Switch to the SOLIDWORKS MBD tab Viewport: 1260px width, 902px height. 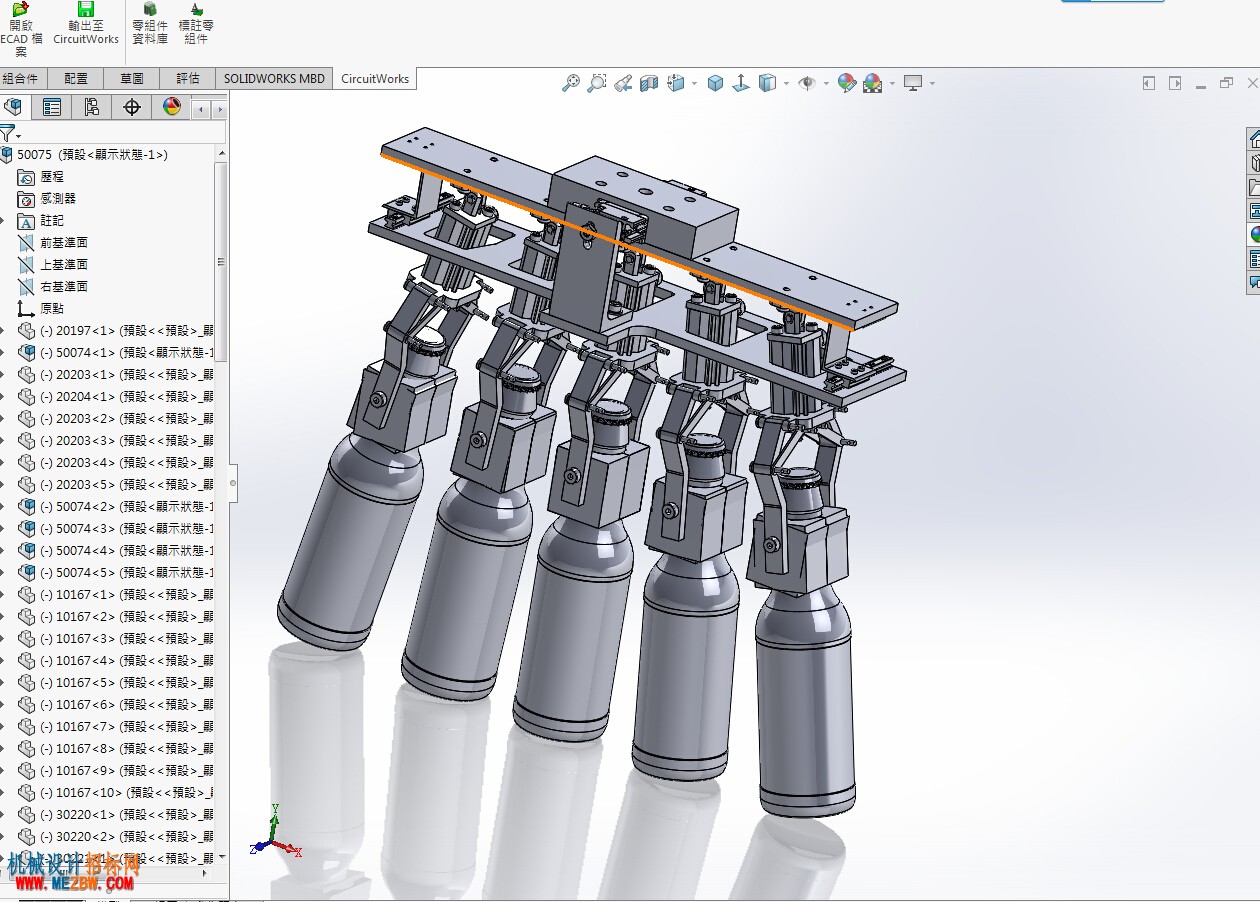click(274, 78)
